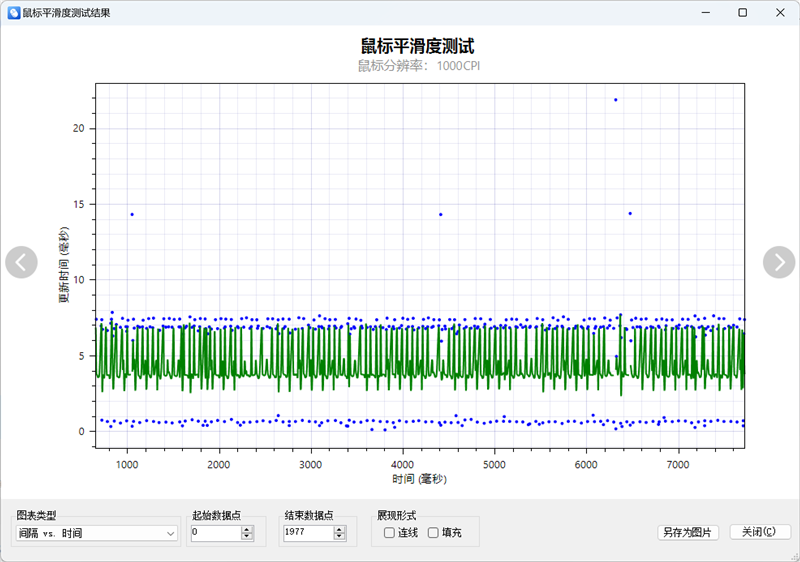
Task: Decrease 起始数据点 with down arrow
Action: coord(247,538)
